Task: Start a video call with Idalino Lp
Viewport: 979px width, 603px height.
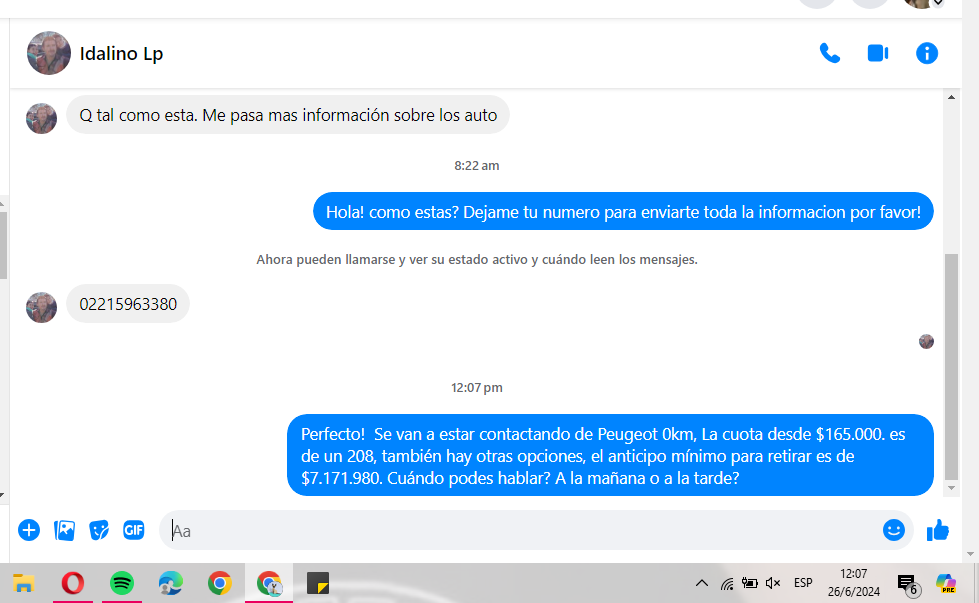Action: (x=878, y=54)
